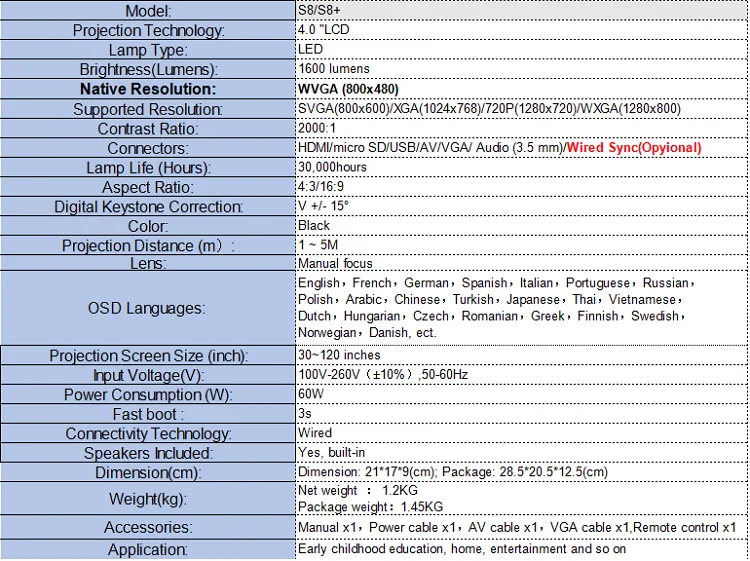
Task: Click the 1 ~ 5M value
Action: [318, 245]
